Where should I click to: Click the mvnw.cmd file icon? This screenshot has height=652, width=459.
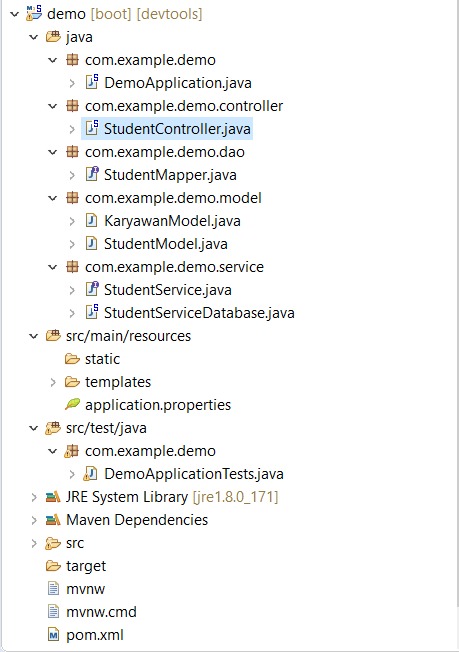[54, 611]
